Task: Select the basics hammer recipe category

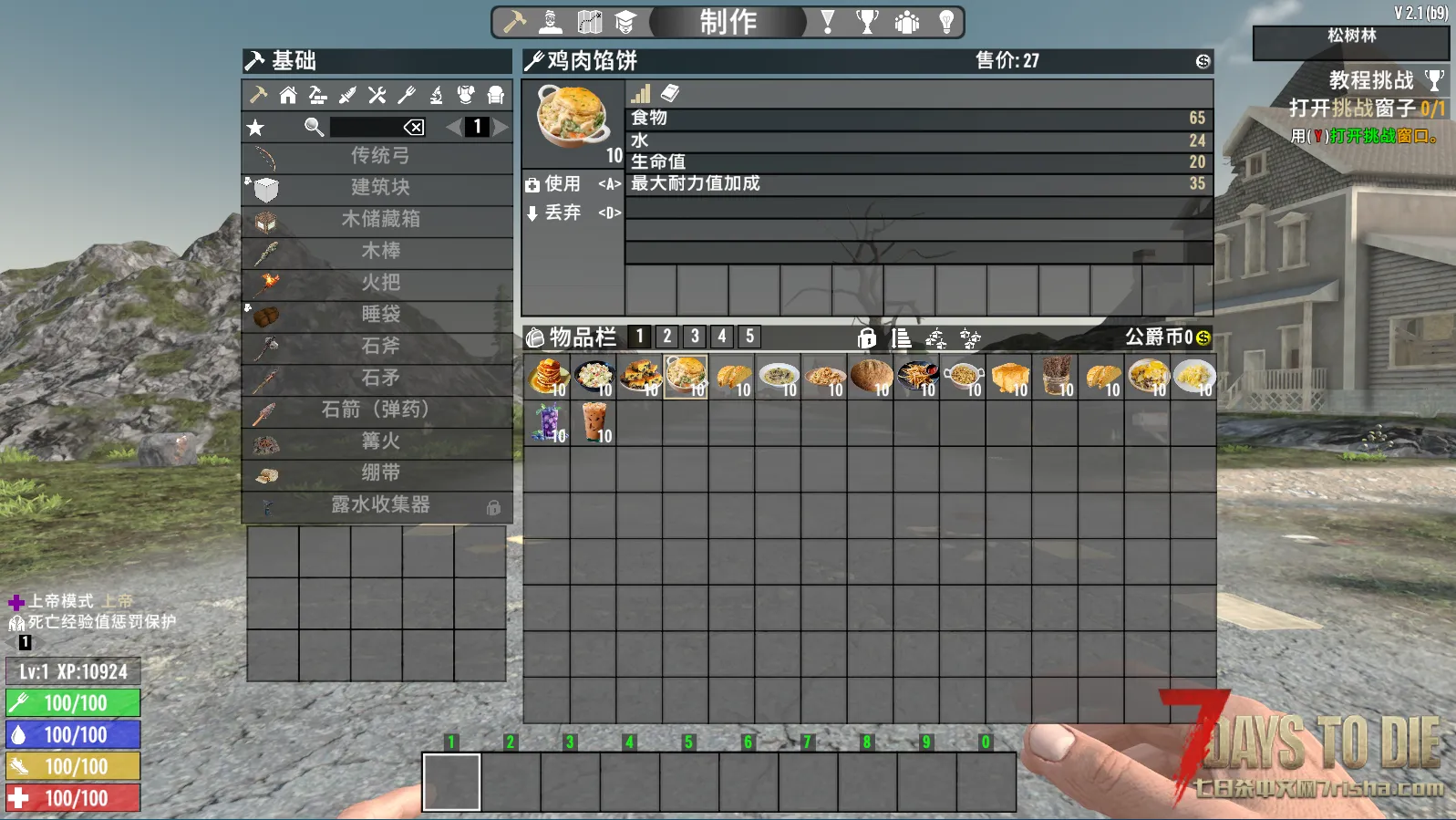Action: tap(258, 95)
